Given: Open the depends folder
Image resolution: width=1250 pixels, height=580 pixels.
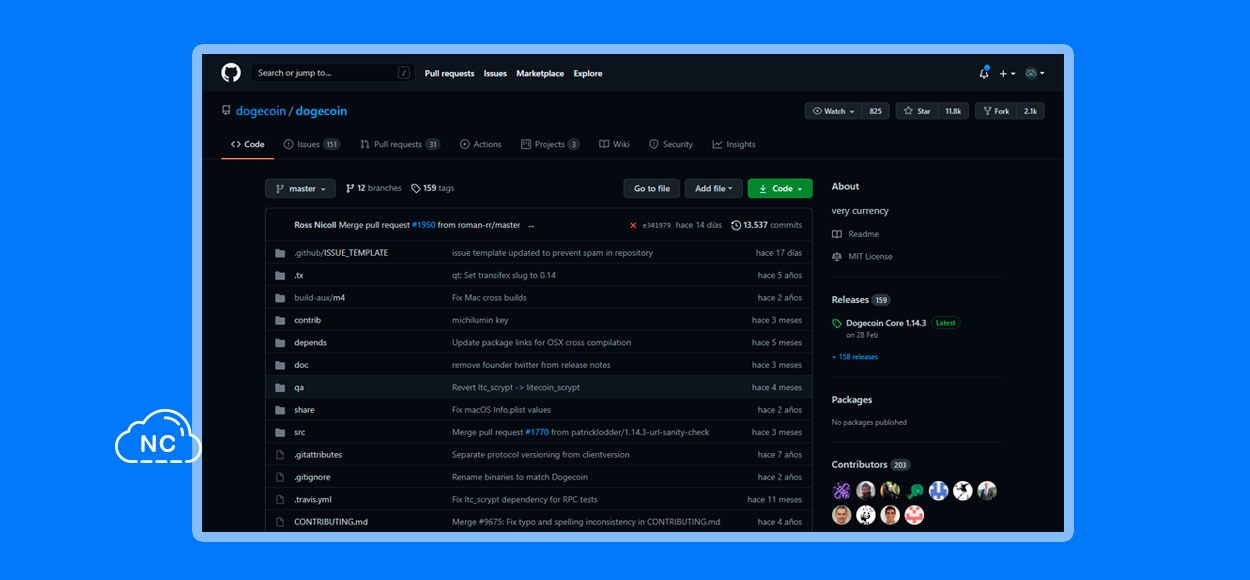Looking at the screenshot, I should tap(310, 342).
